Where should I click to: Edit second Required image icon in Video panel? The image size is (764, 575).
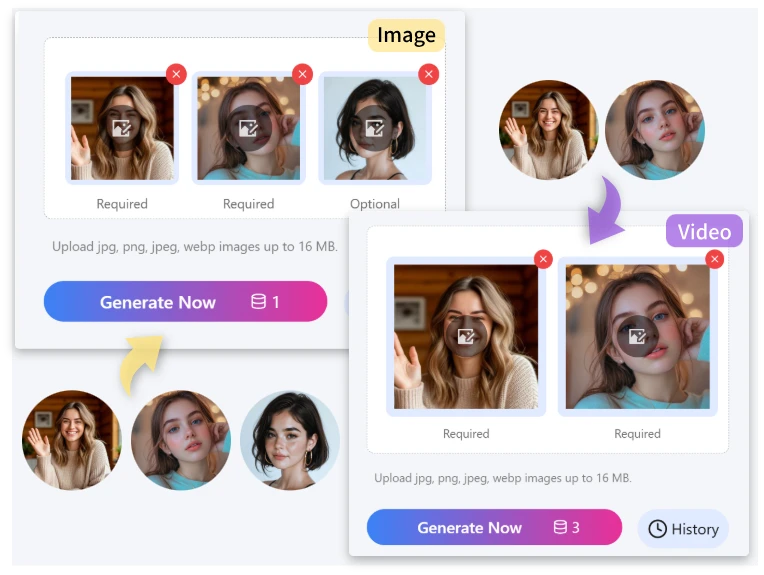pyautogui.click(x=637, y=336)
